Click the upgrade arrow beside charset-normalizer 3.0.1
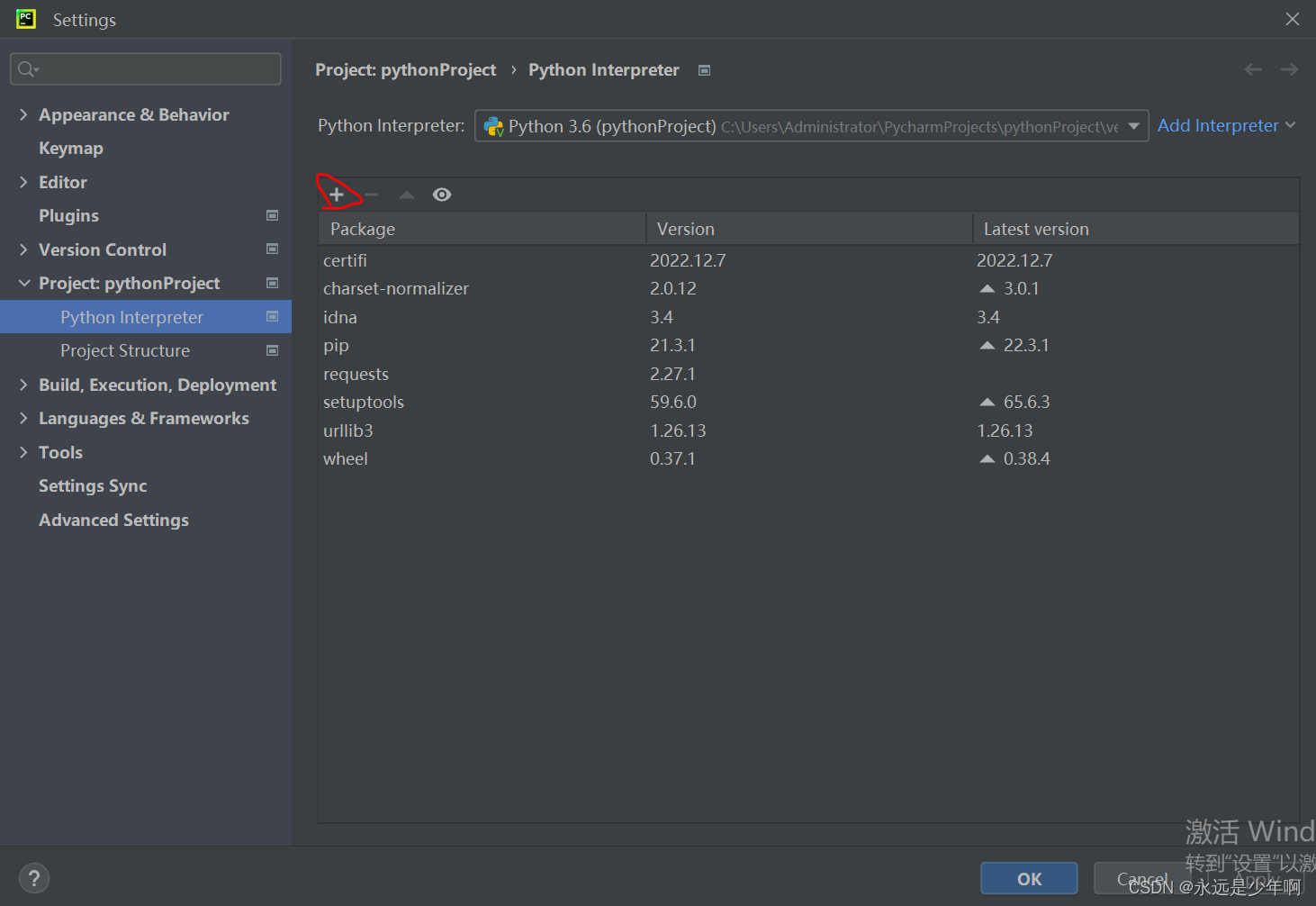This screenshot has width=1316, height=906. tap(987, 288)
